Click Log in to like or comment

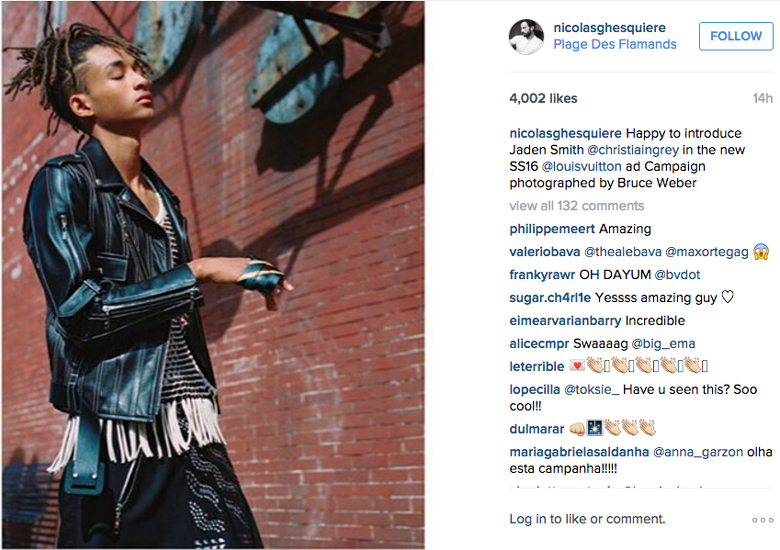(x=587, y=519)
